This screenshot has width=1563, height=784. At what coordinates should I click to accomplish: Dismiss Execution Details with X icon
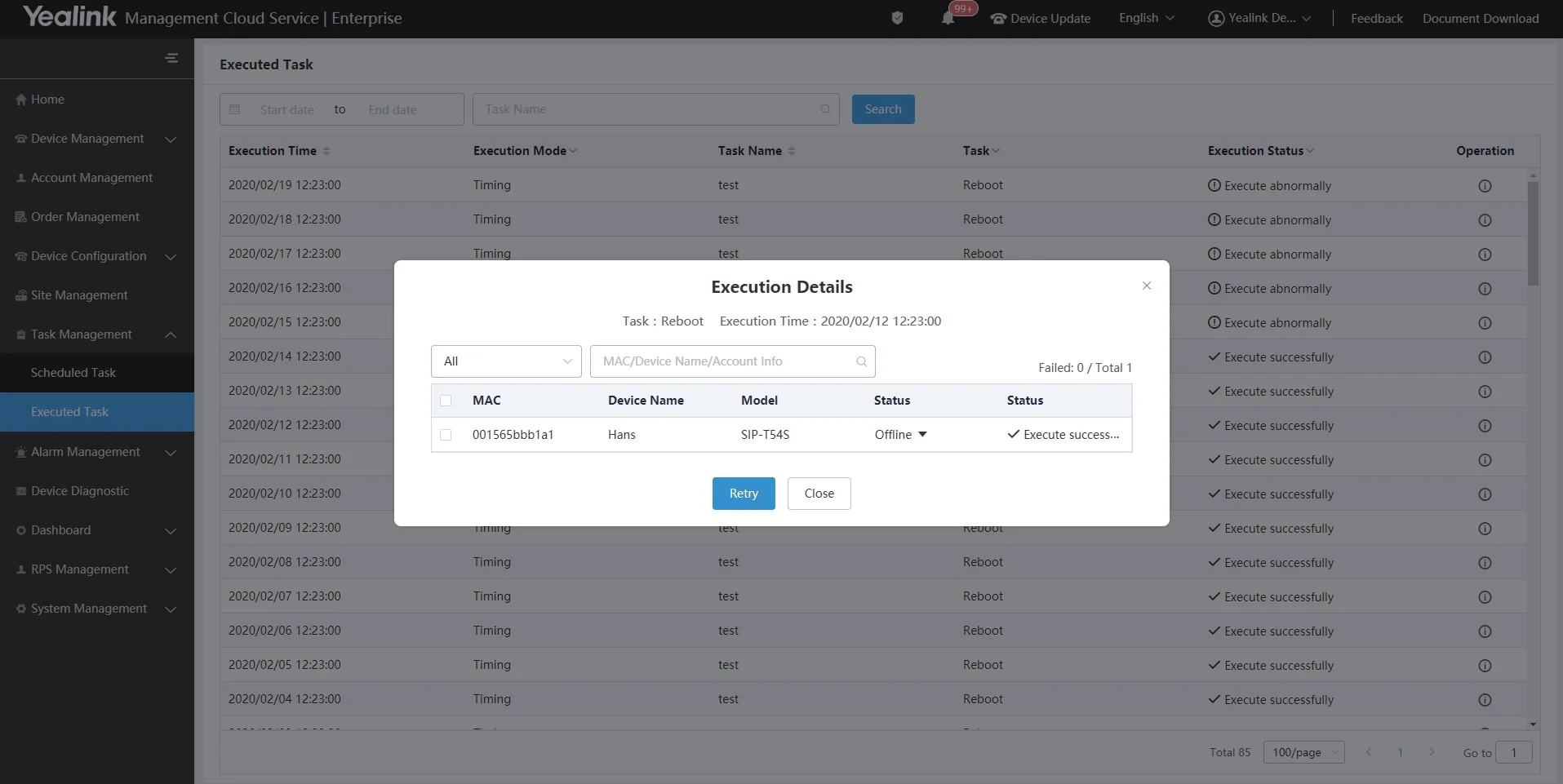point(1147,286)
